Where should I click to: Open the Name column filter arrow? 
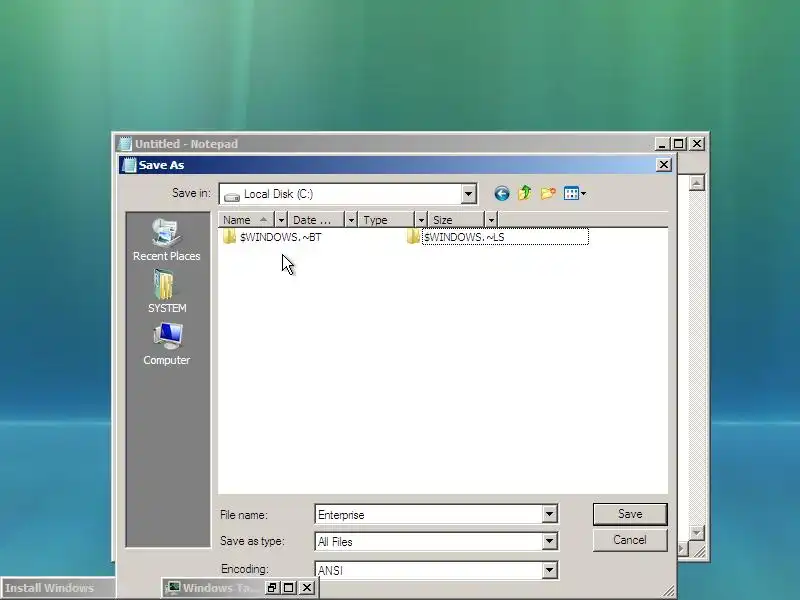coord(281,220)
